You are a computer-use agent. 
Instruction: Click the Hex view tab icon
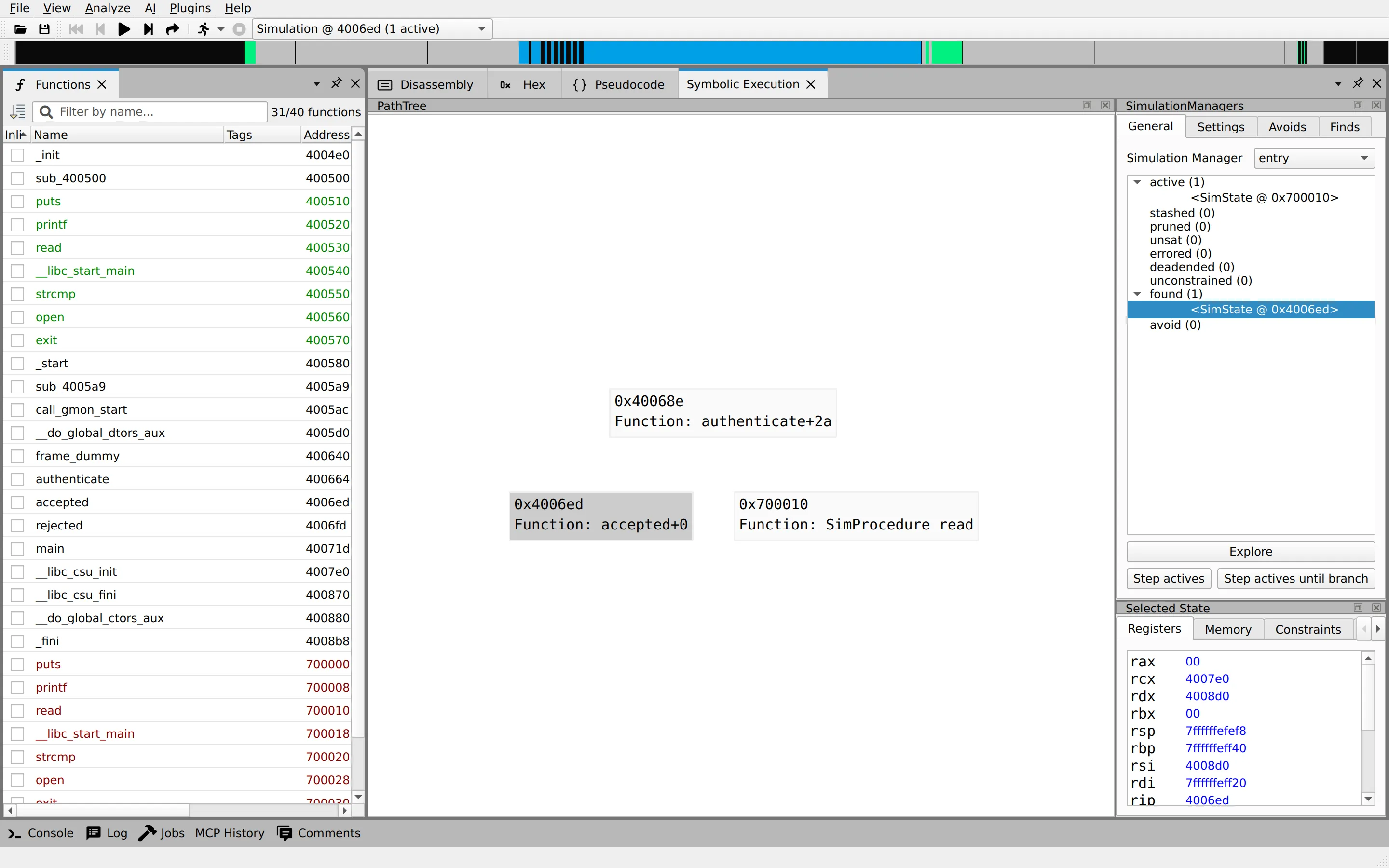pyautogui.click(x=505, y=85)
